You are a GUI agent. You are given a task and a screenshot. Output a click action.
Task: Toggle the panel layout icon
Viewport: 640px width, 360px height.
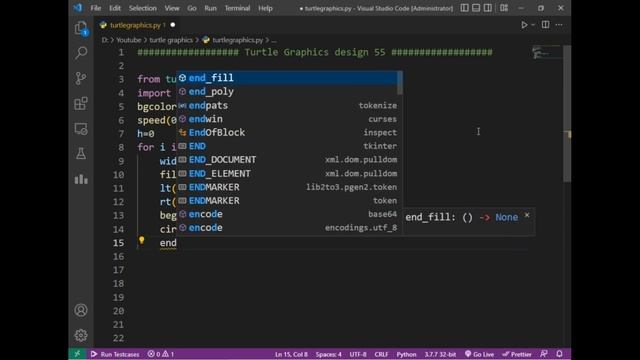coord(476,8)
